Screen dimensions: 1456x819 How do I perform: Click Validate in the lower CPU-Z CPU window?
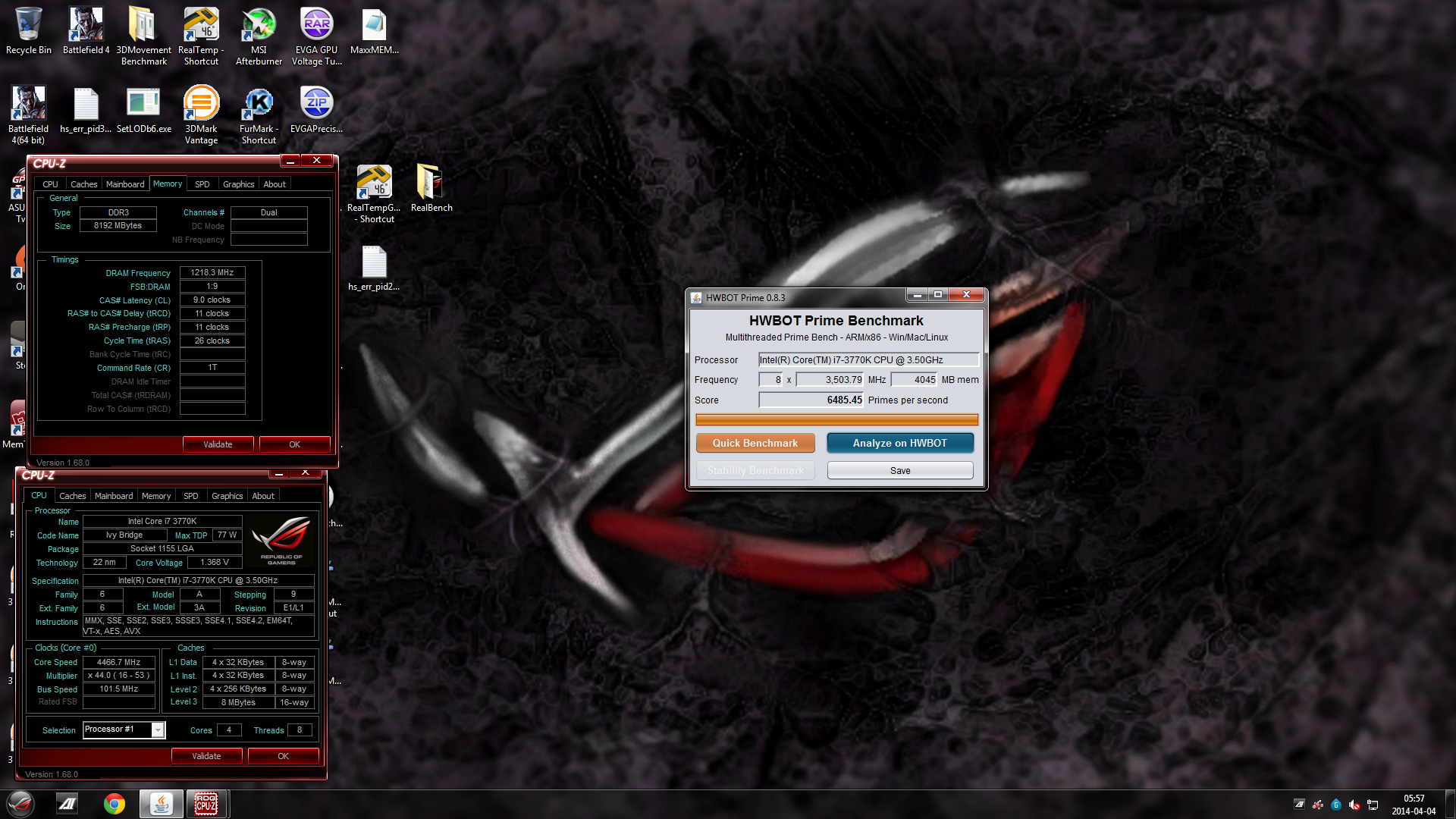[206, 756]
